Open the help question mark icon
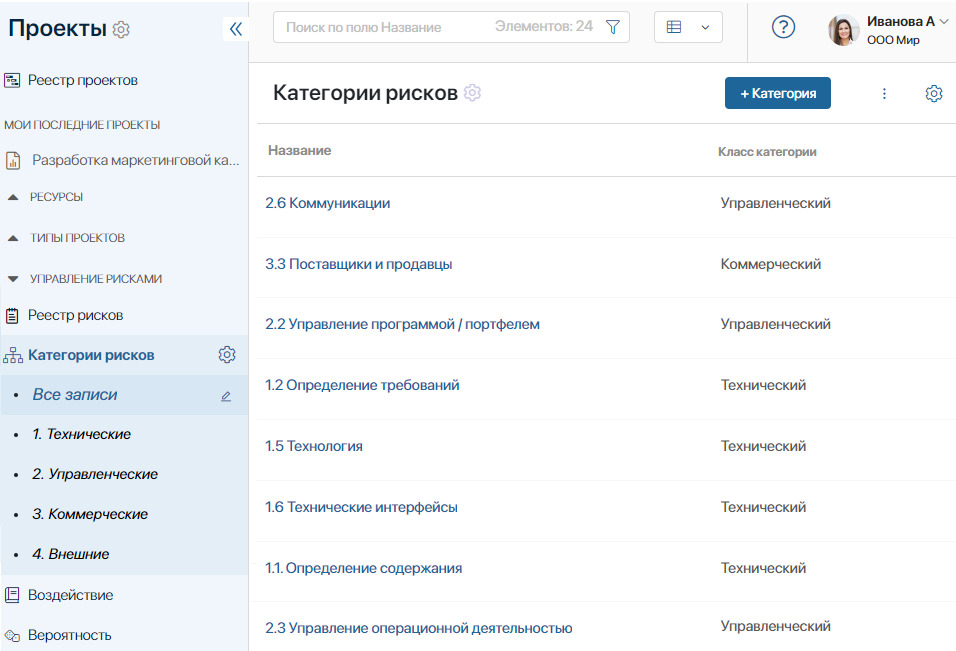Viewport: 956px width, 651px height. coord(783,27)
